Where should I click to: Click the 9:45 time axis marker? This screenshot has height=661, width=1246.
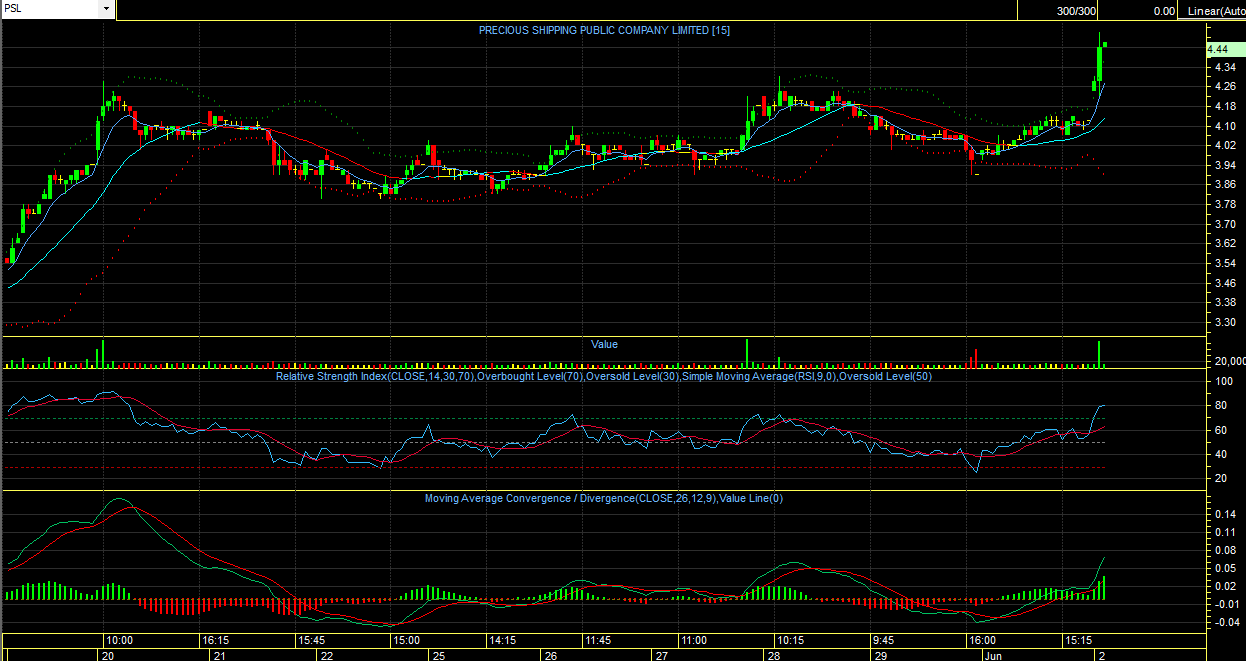coord(883,640)
